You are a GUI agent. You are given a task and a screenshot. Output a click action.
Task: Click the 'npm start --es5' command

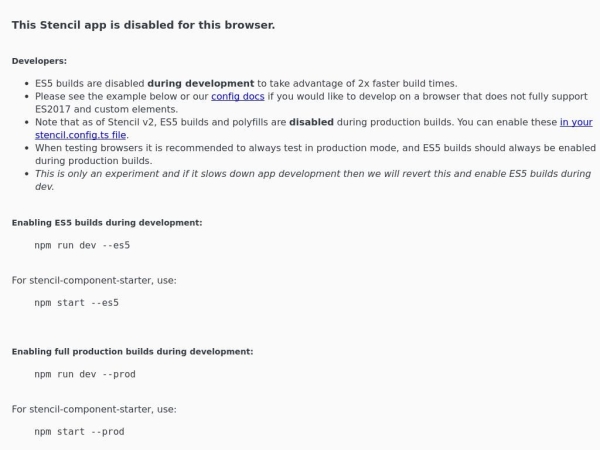[x=77, y=303]
